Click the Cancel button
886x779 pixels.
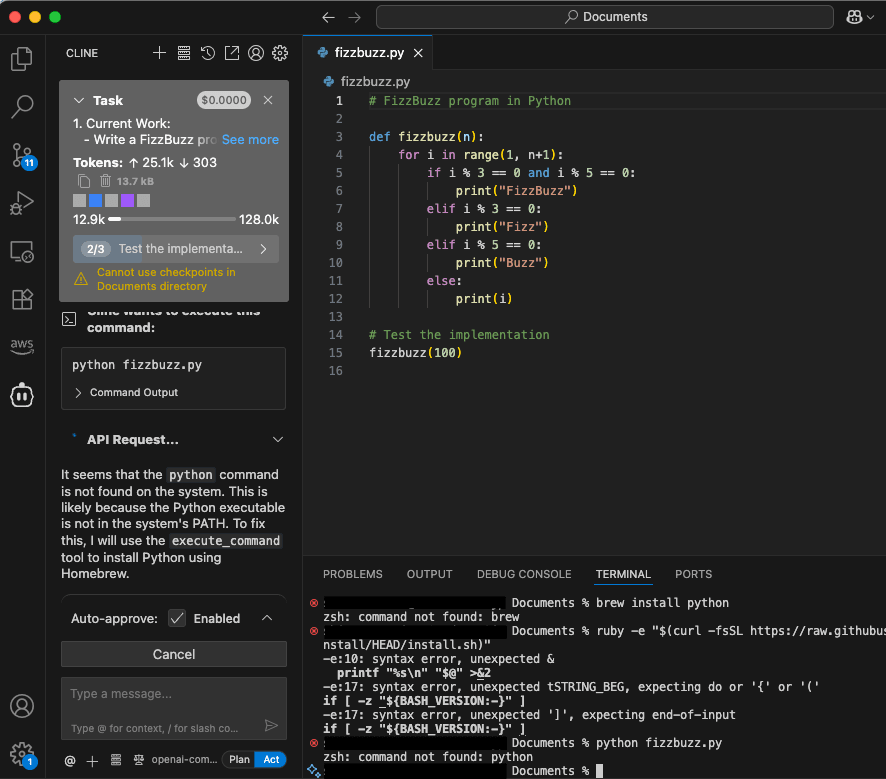174,654
